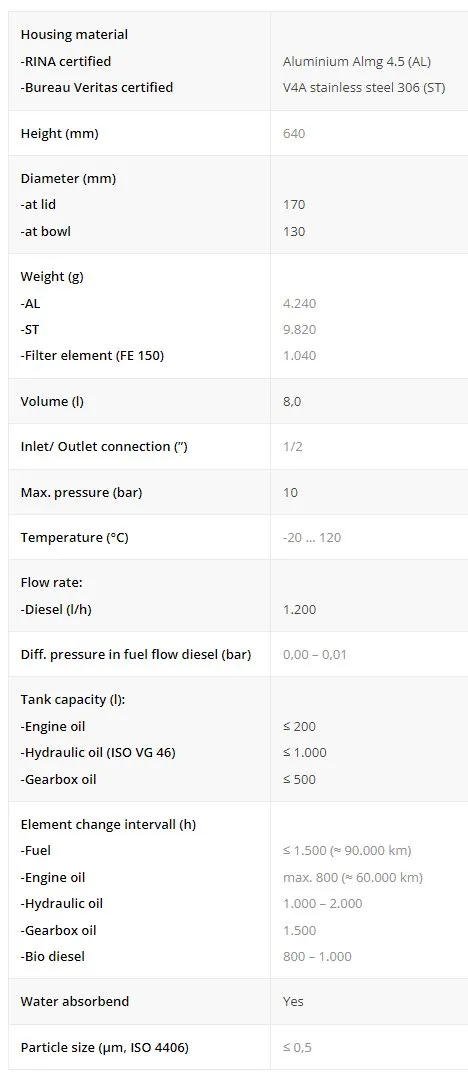Click the V4A stainless steel 306 (ST) text
468x1074 pixels.
[x=364, y=87]
